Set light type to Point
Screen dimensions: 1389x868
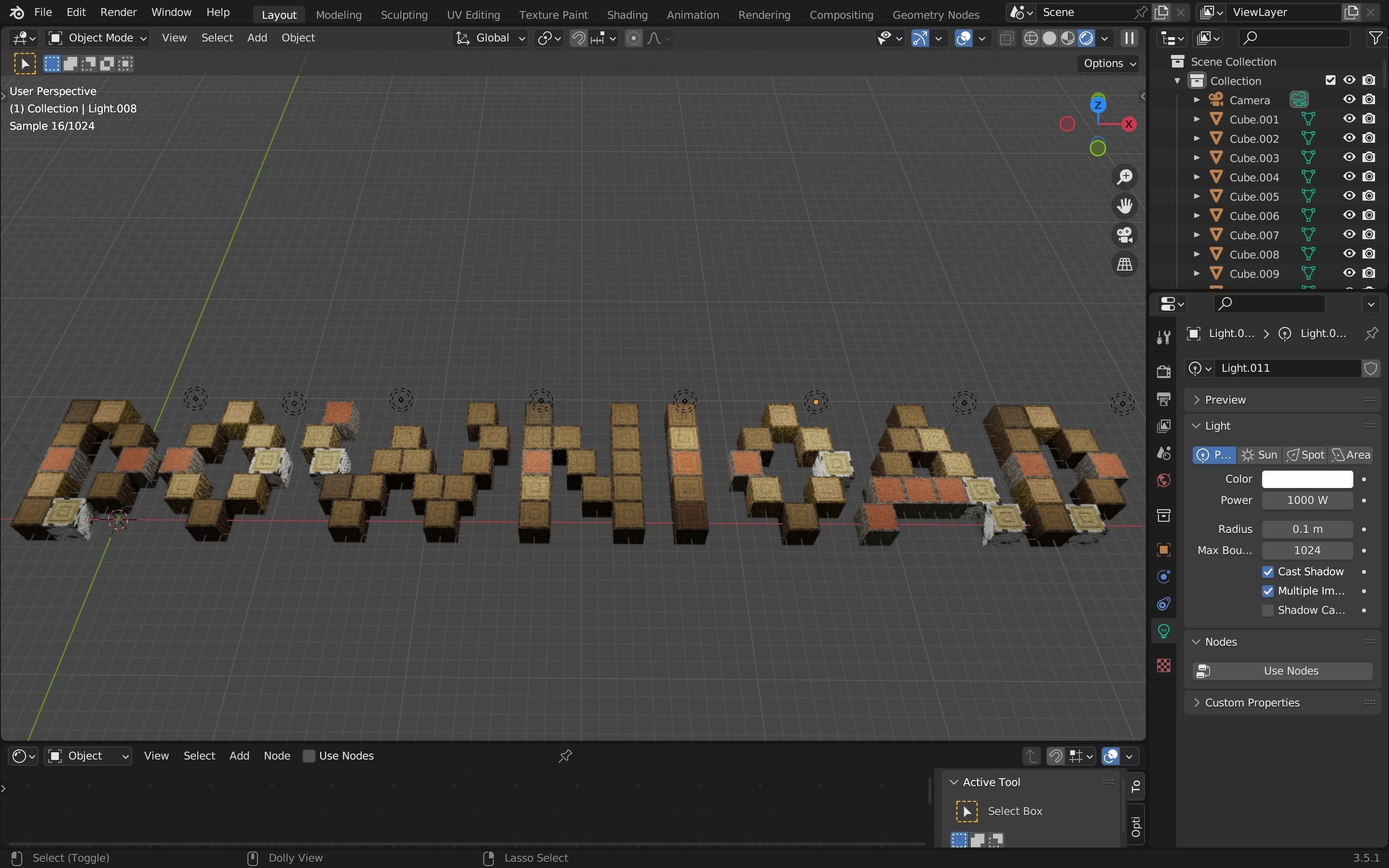1214,455
